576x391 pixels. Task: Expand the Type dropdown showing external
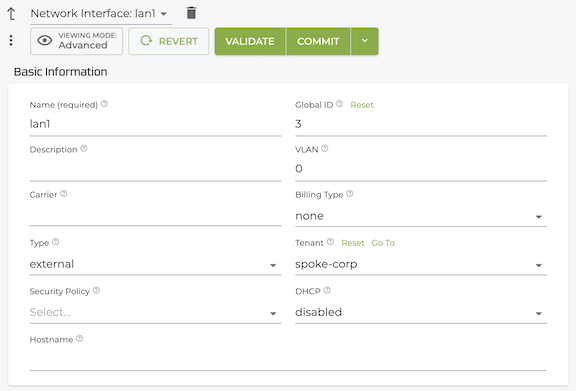point(155,264)
